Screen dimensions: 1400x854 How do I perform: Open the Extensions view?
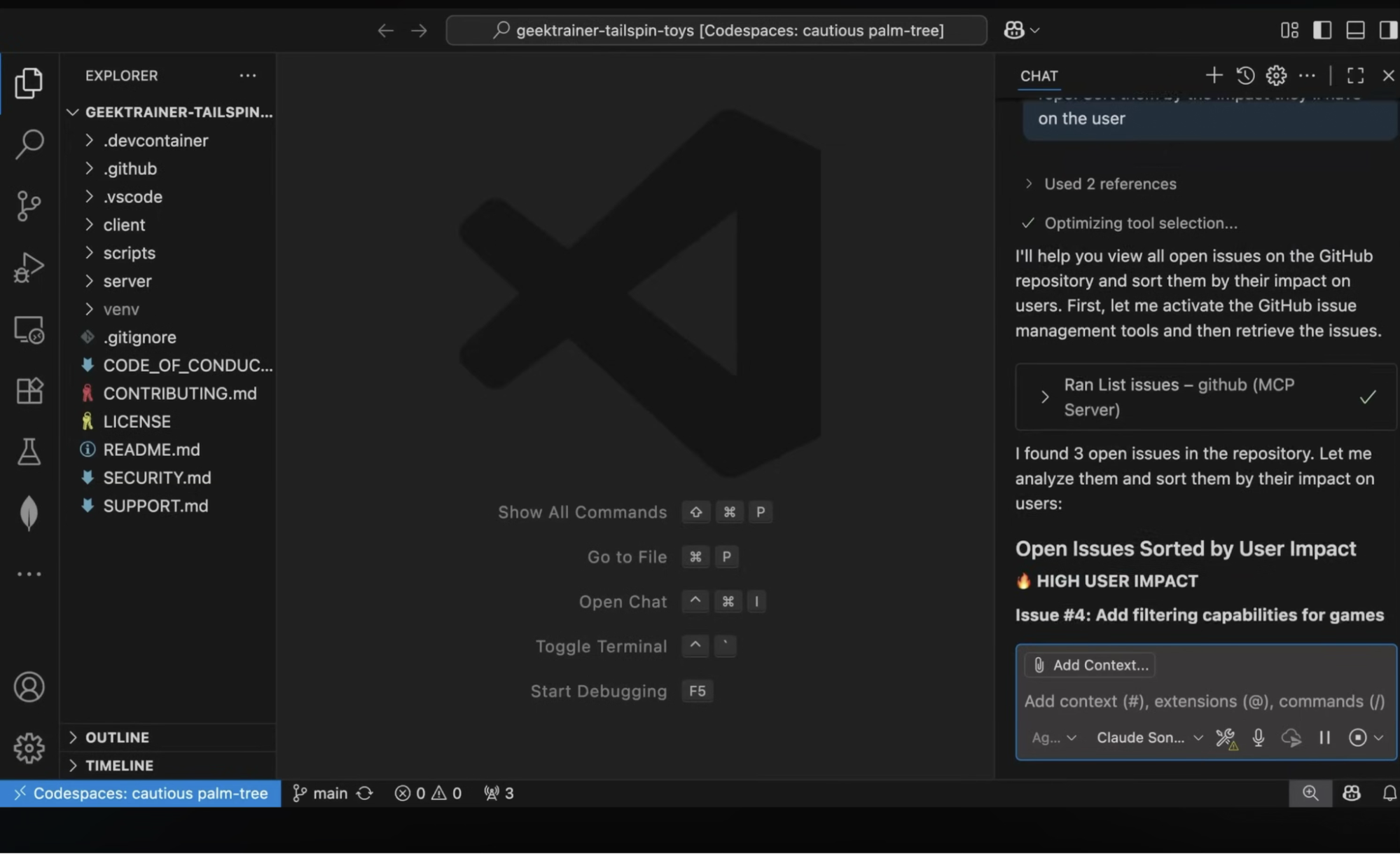coord(29,390)
